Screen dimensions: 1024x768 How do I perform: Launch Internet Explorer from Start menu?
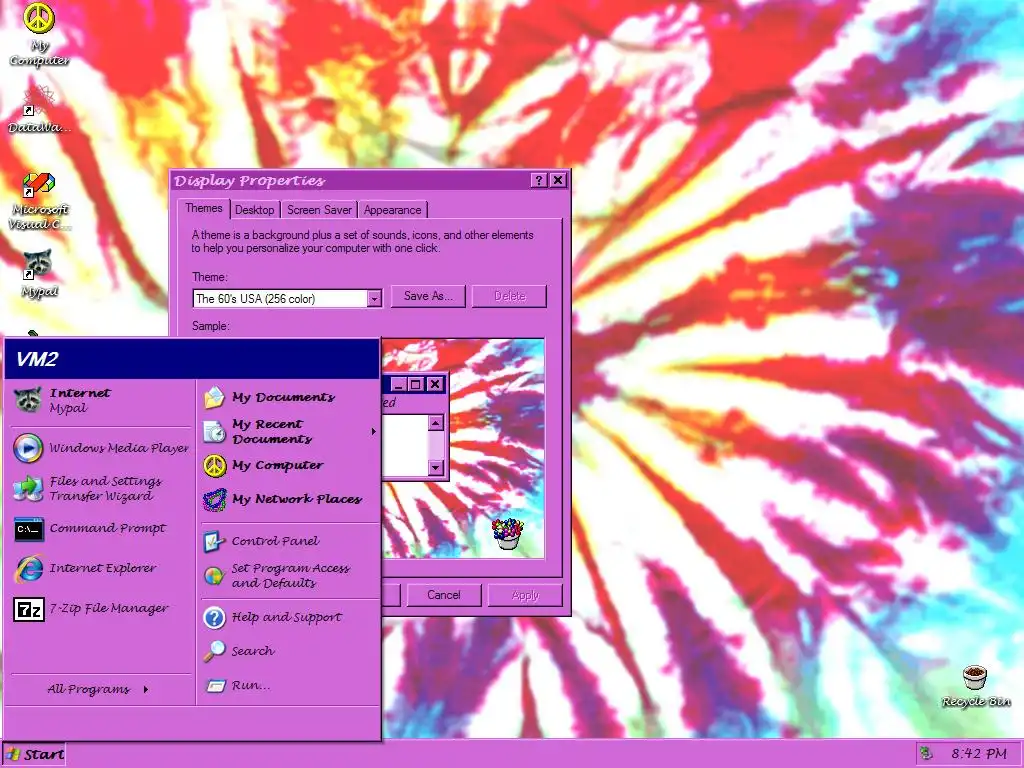click(99, 569)
